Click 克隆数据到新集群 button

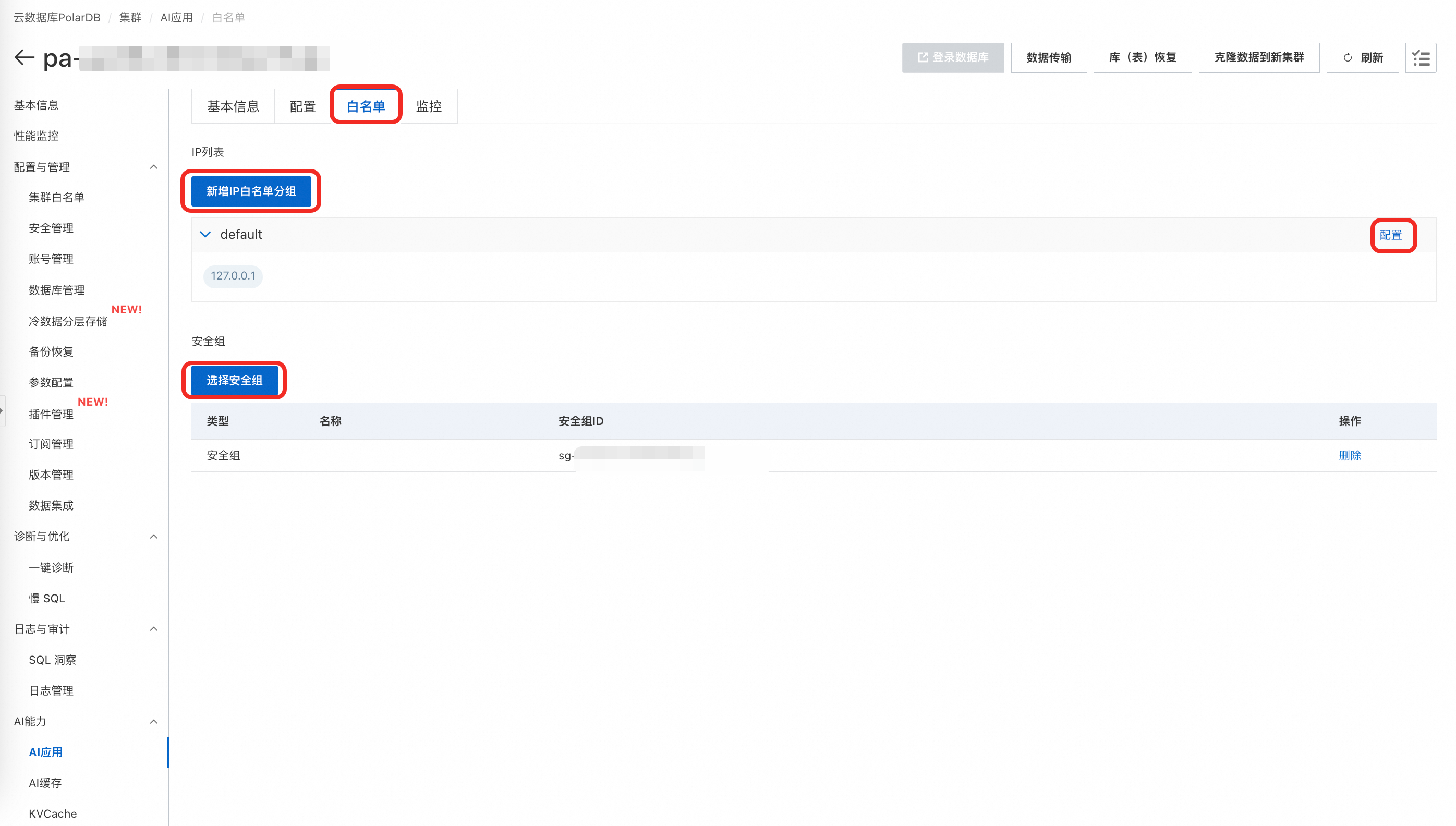1258,57
